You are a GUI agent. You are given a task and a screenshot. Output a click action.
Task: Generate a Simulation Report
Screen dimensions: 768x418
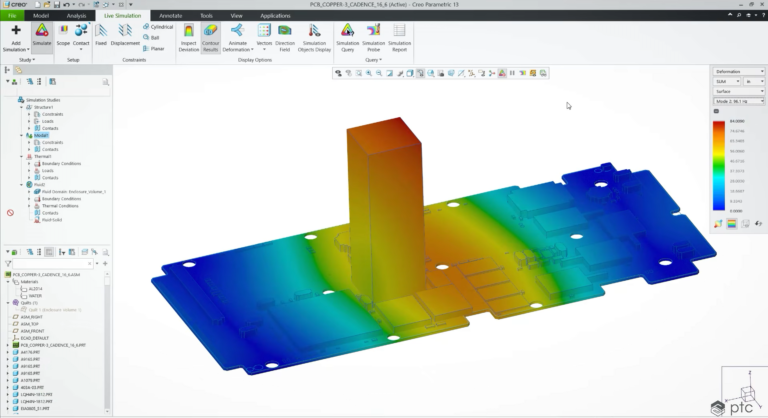click(x=399, y=38)
